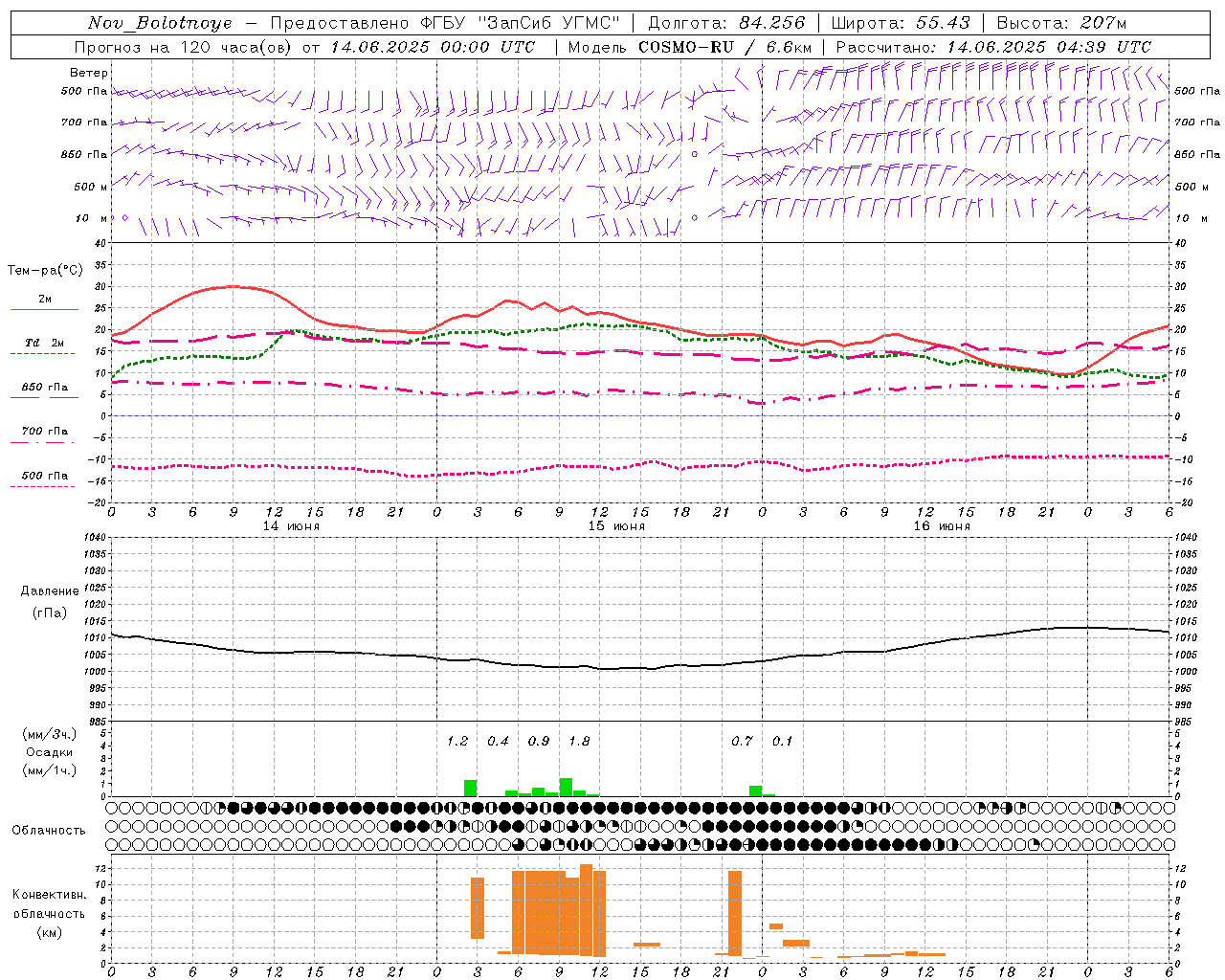Click the latitude value 55.43

coord(943,23)
